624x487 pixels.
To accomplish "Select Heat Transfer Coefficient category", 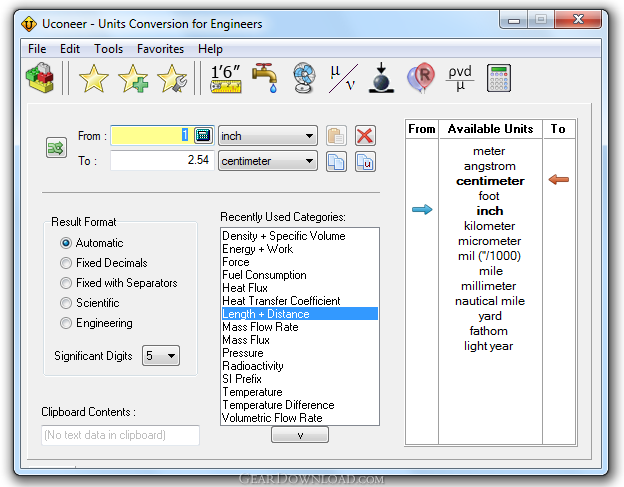I will point(300,301).
